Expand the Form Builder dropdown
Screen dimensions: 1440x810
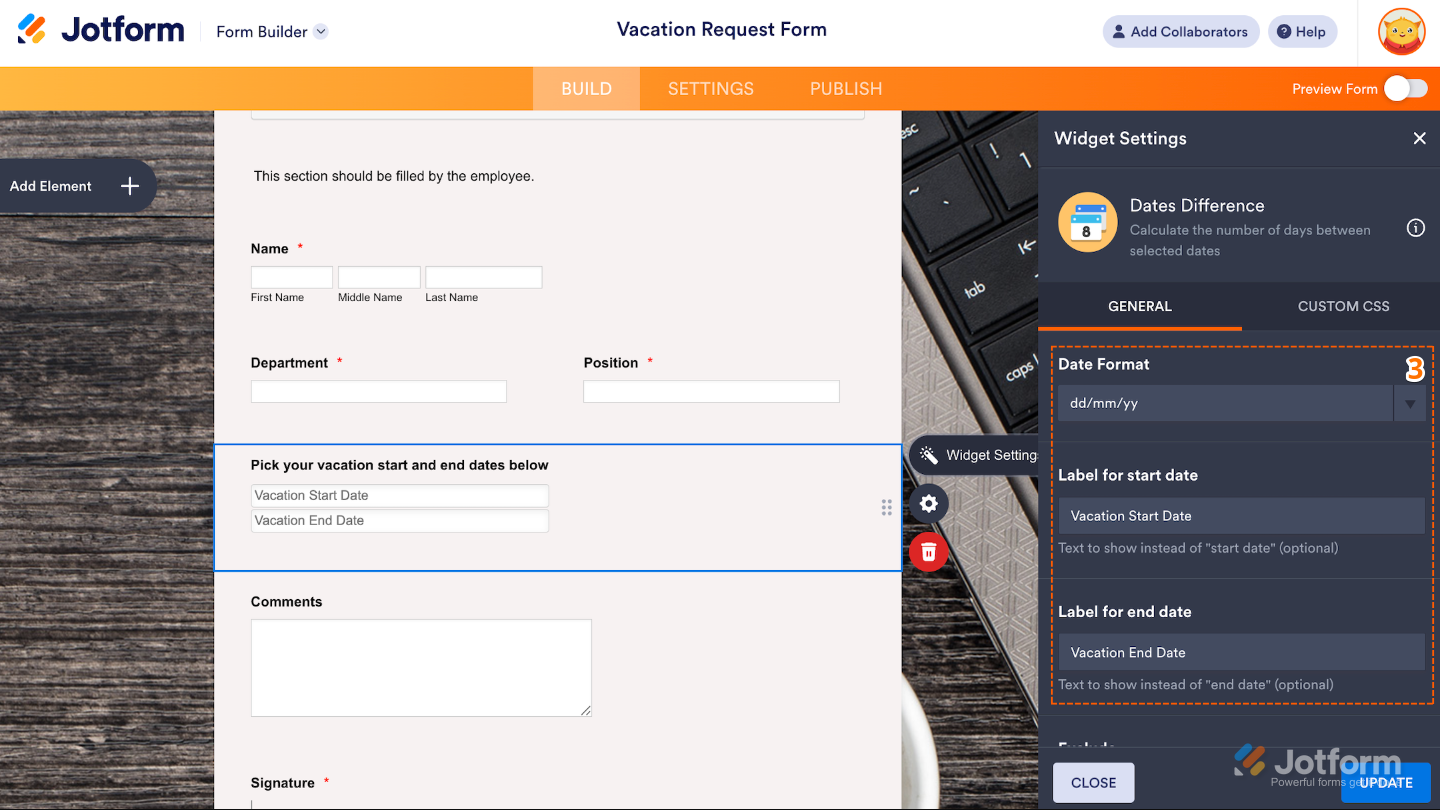[321, 31]
